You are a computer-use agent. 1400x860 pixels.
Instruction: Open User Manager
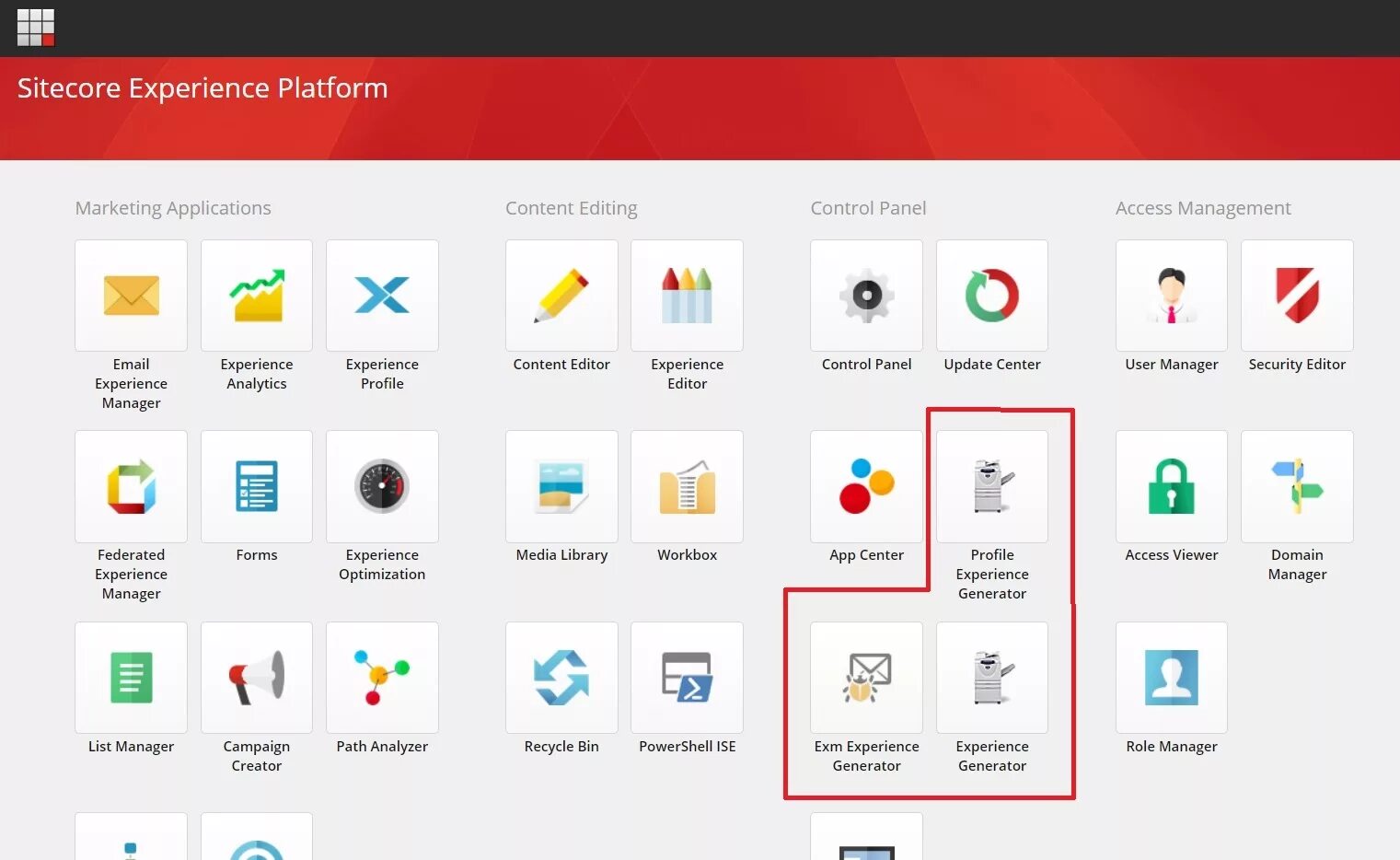tap(1172, 296)
